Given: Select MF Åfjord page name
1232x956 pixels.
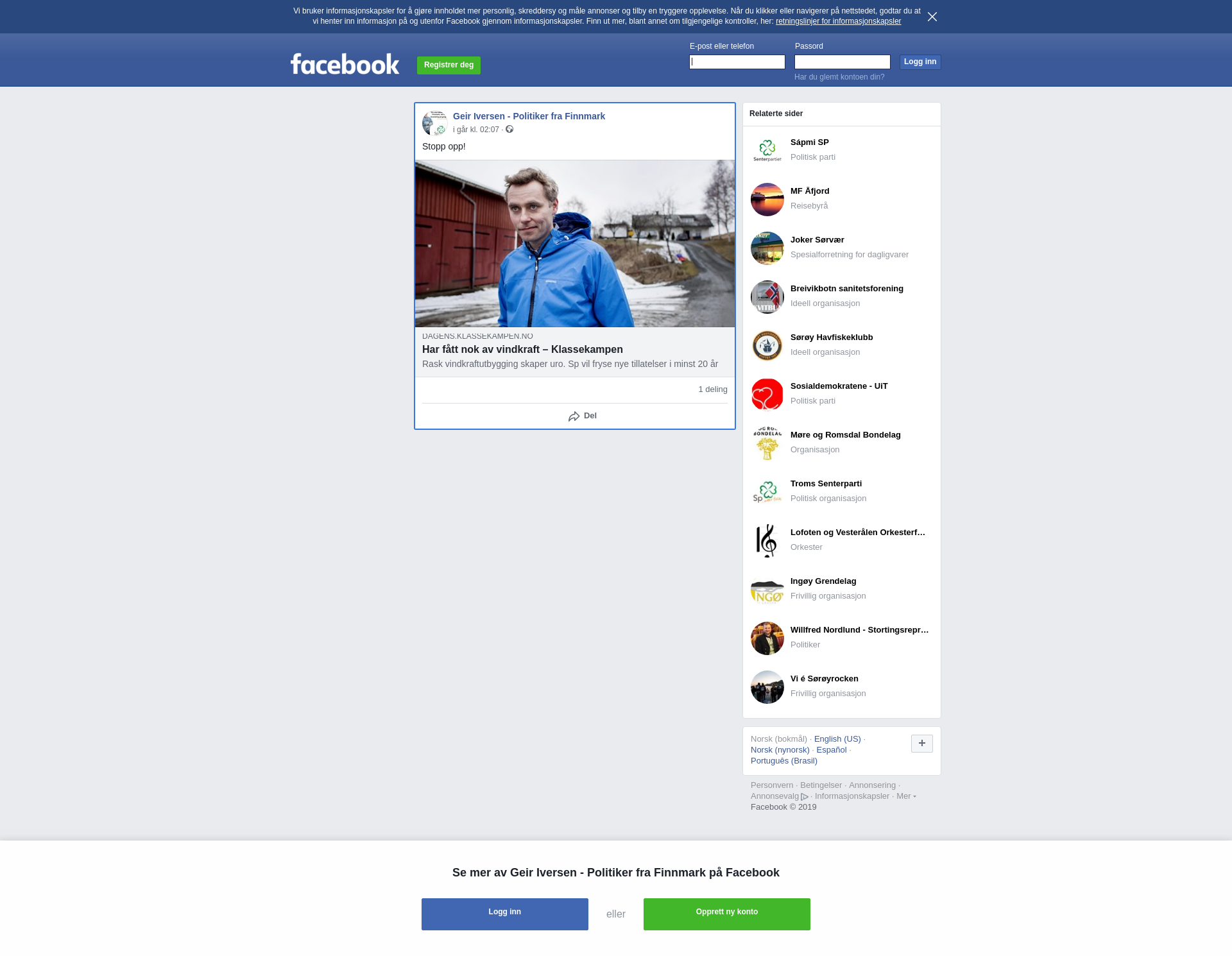Looking at the screenshot, I should pyautogui.click(x=810, y=191).
